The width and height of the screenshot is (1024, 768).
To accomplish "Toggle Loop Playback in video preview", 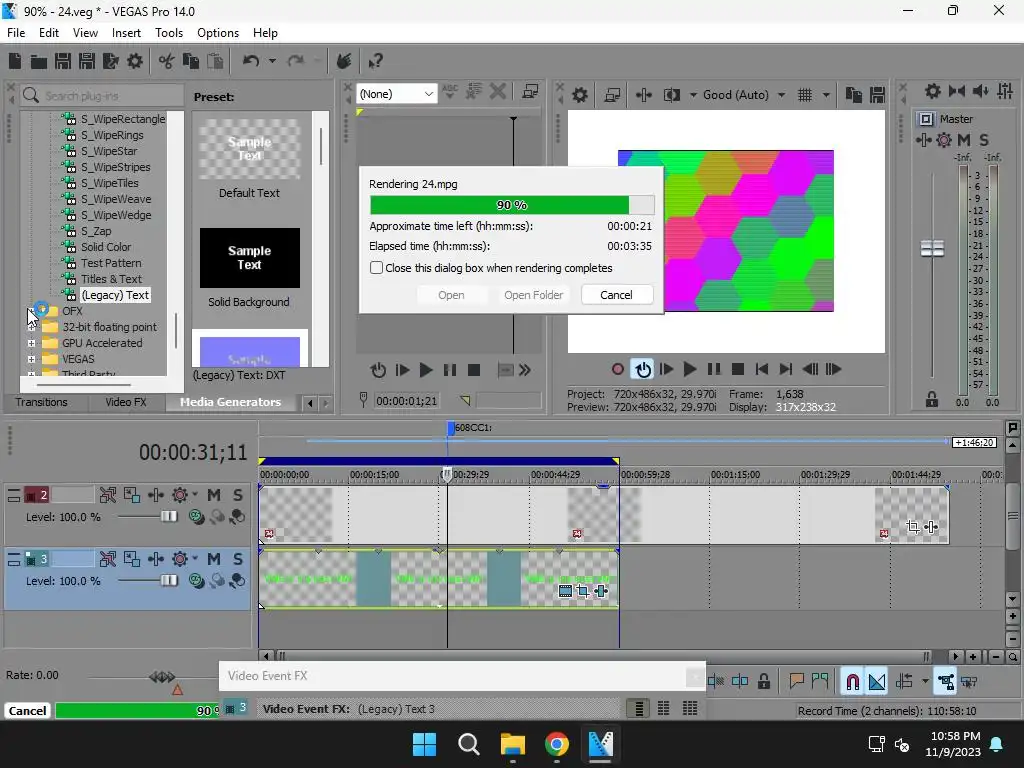I will [643, 370].
